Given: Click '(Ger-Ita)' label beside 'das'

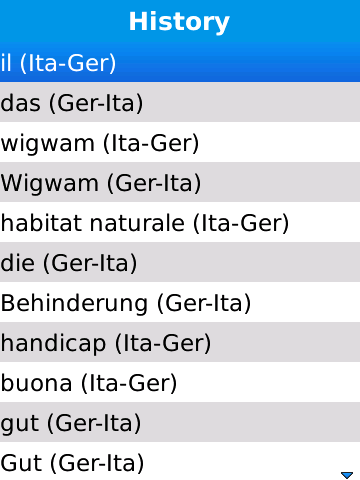Looking at the screenshot, I should [96, 103].
